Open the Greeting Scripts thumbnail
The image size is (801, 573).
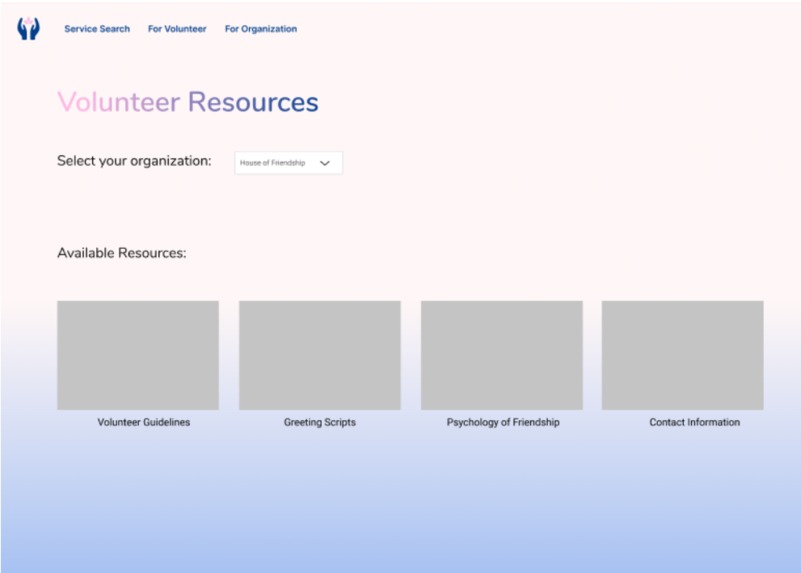coord(320,355)
